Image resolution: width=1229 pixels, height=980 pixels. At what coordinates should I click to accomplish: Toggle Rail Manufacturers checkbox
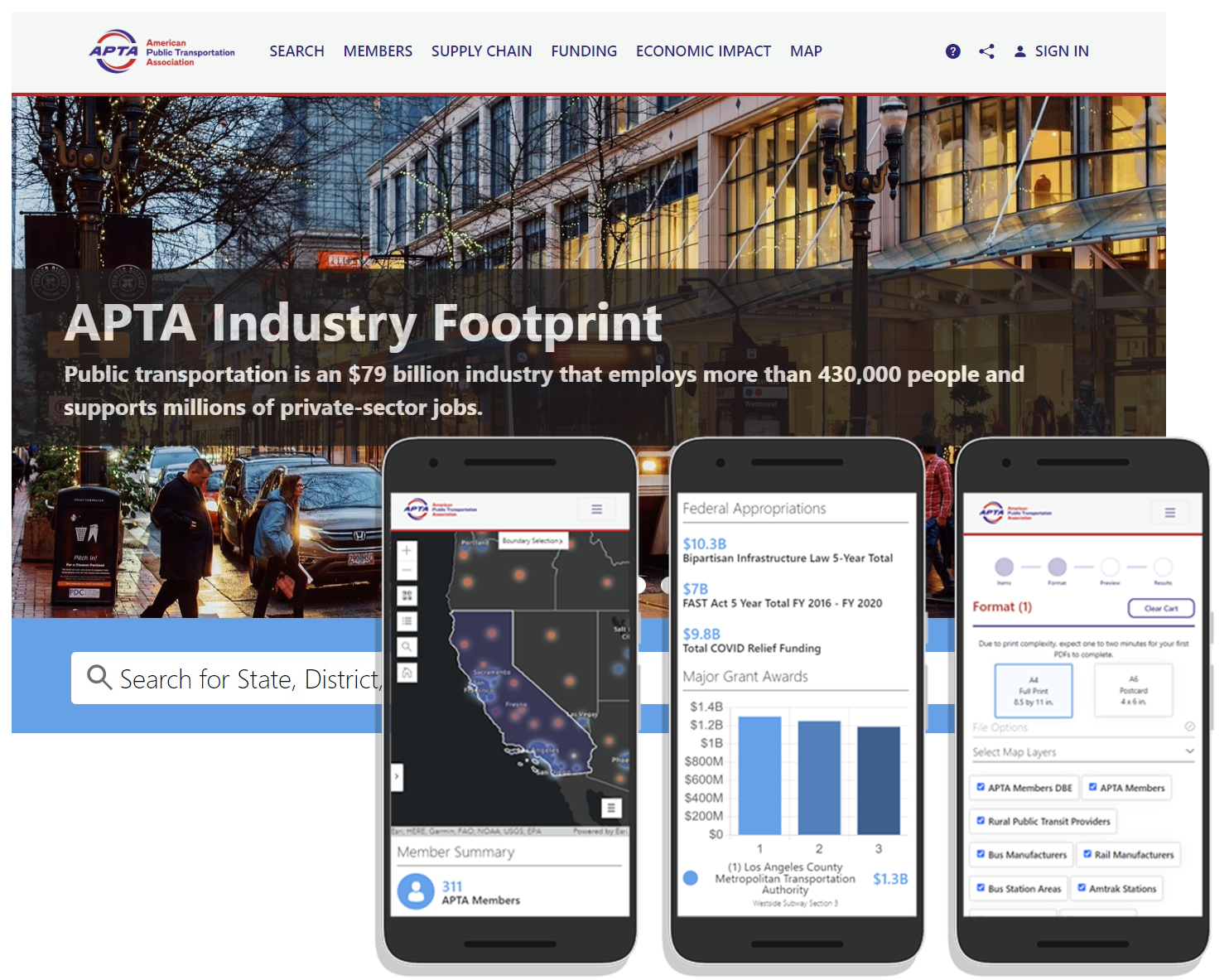[x=1087, y=854]
